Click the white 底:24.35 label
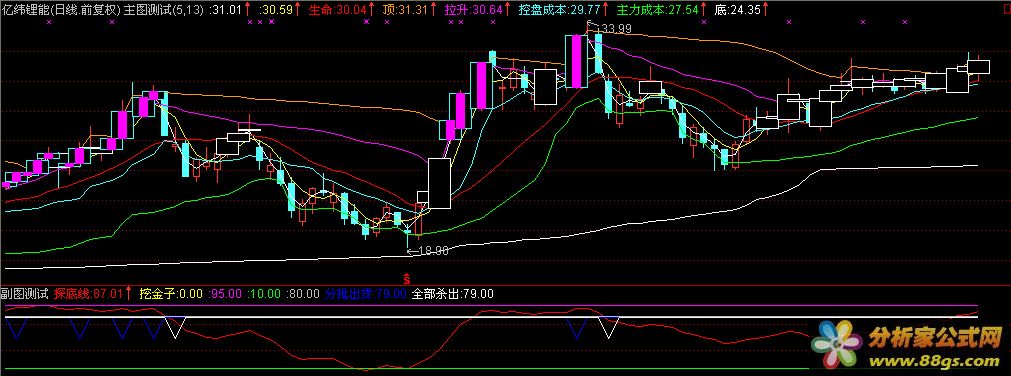Image resolution: width=1011 pixels, height=376 pixels. pos(738,10)
